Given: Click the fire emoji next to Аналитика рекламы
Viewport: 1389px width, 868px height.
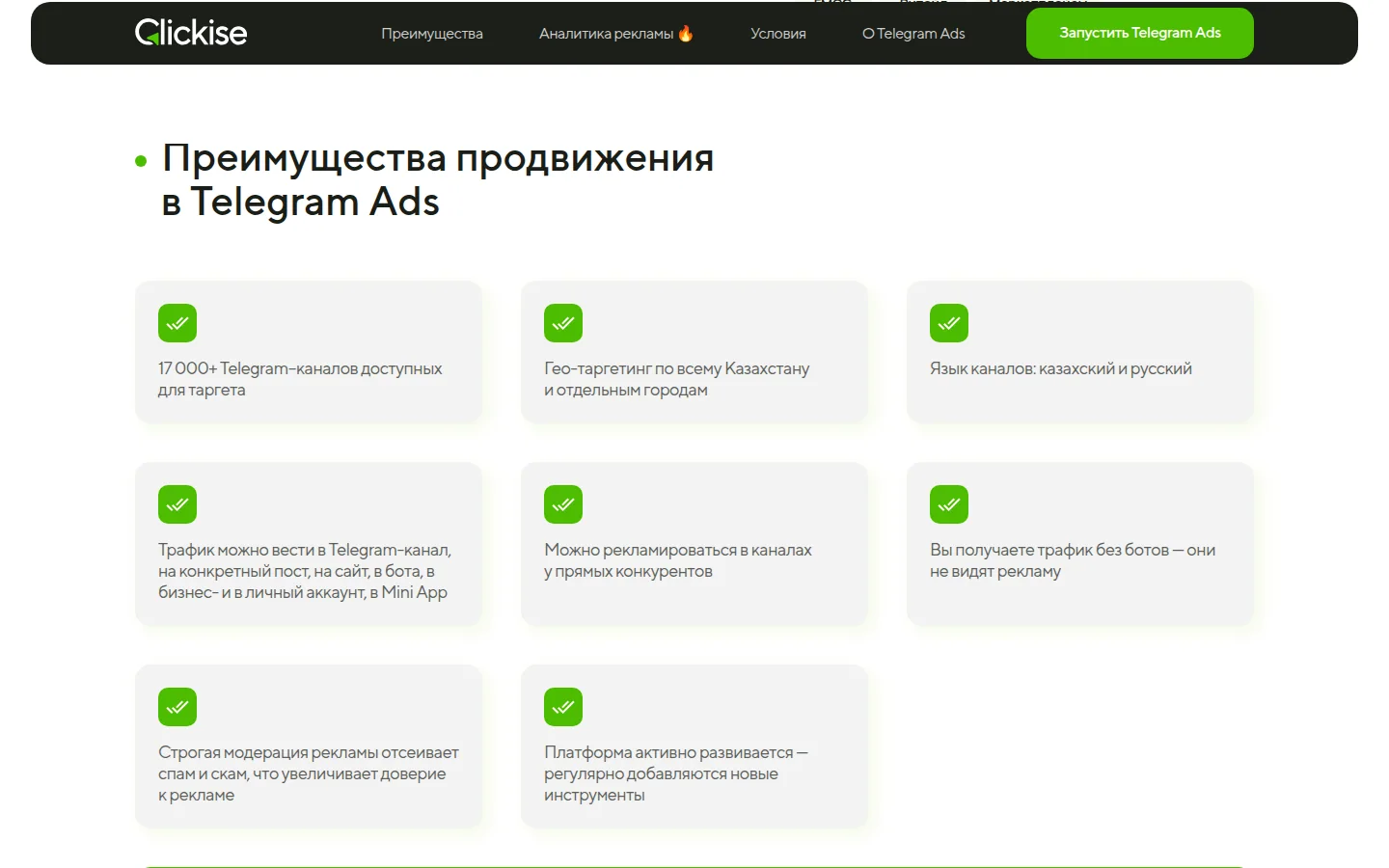Looking at the screenshot, I should click(686, 34).
